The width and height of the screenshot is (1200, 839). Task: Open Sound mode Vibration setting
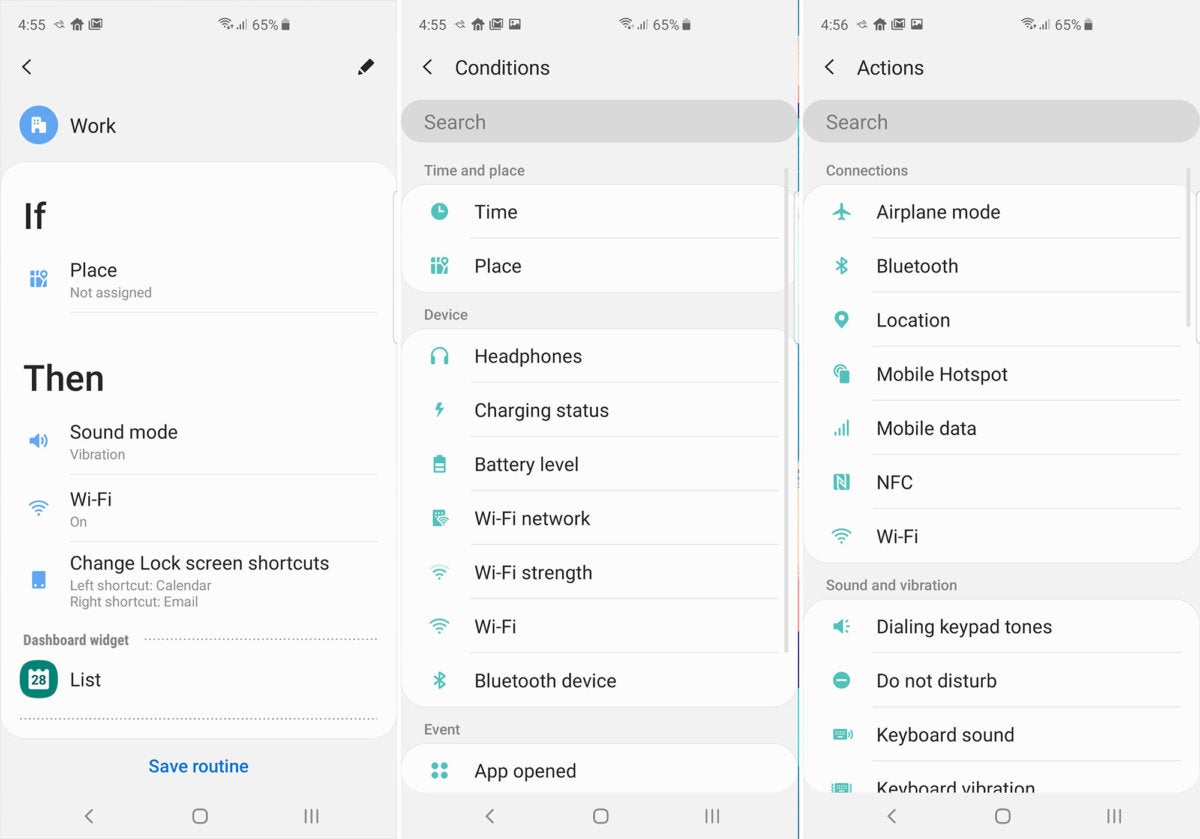pos(200,442)
